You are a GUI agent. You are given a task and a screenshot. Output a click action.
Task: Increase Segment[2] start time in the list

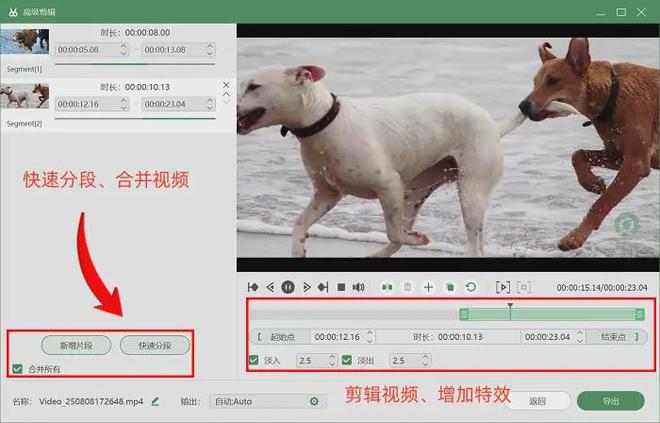(x=123, y=101)
